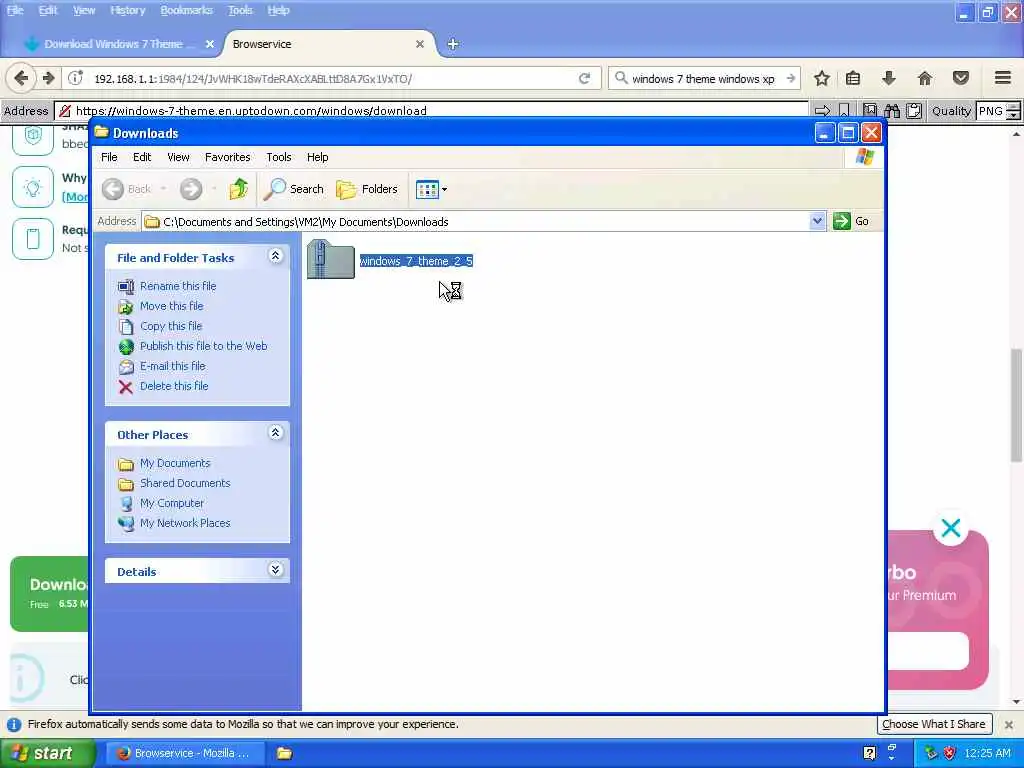Click the Firefox bookmark star icon
Screen dimensions: 1024x768
click(822, 78)
